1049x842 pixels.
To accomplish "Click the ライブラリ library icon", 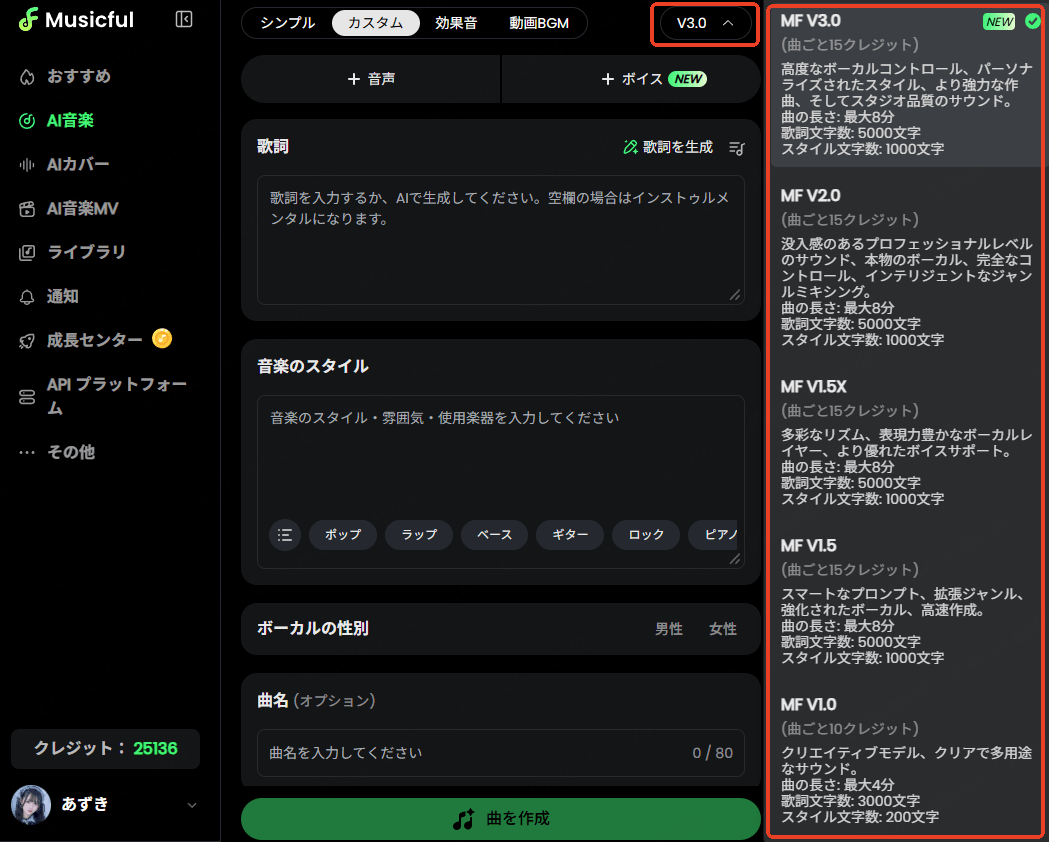I will point(27,253).
